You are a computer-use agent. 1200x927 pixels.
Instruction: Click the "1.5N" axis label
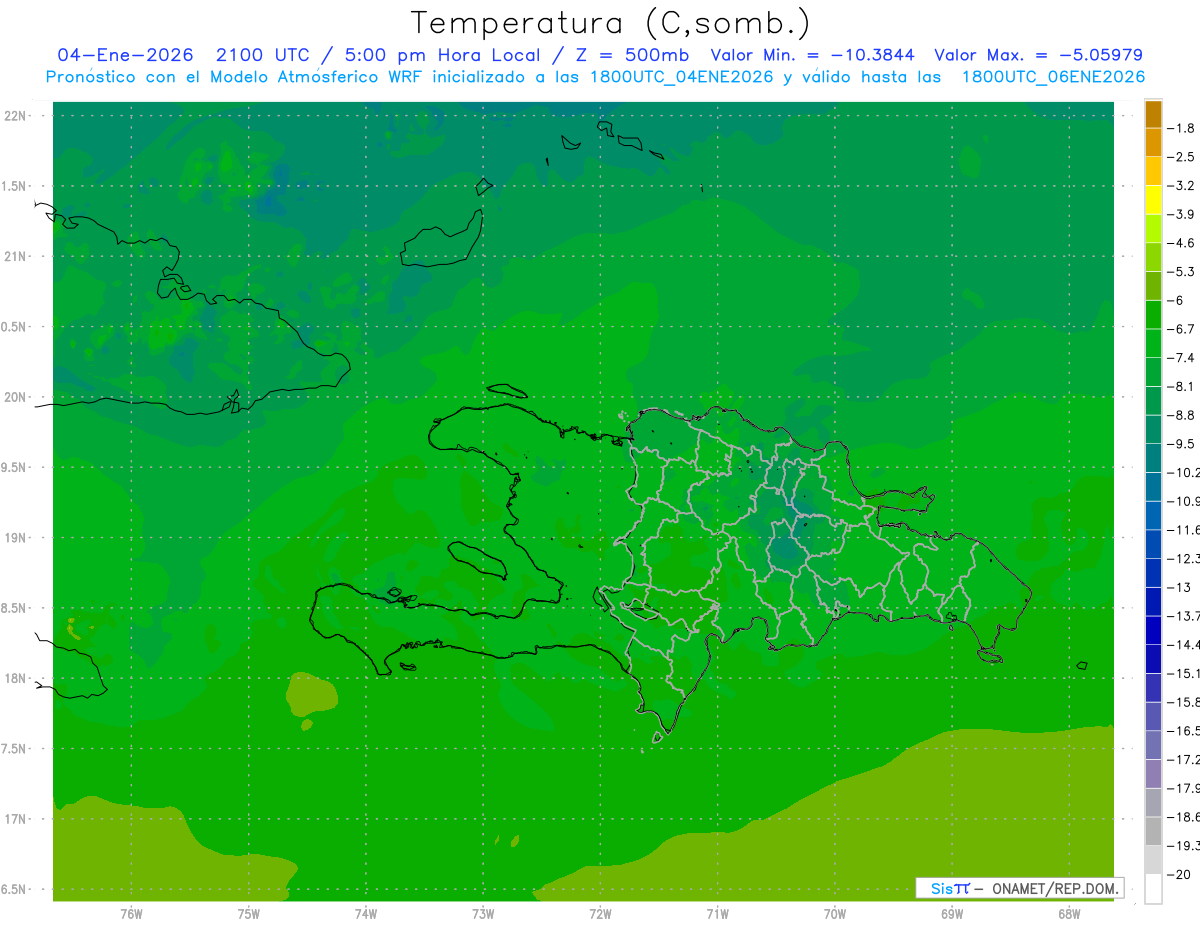tap(15, 186)
